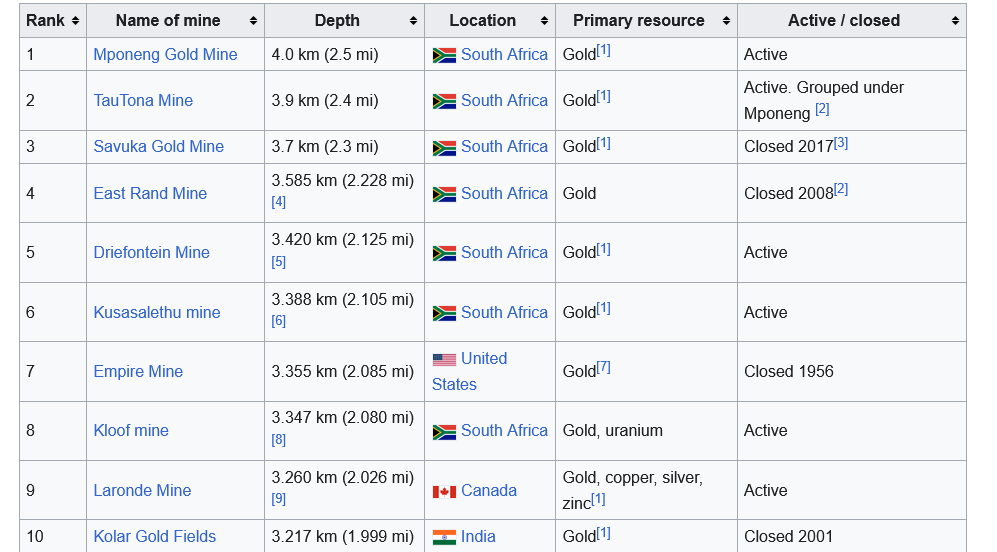Screen dimensions: 997x552
Task: Open citation [1] beside Gold in TauTona row
Action: point(603,96)
